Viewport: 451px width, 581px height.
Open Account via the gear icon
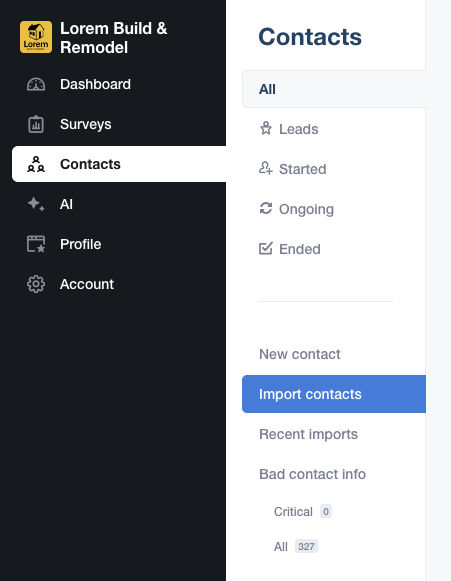tap(36, 284)
